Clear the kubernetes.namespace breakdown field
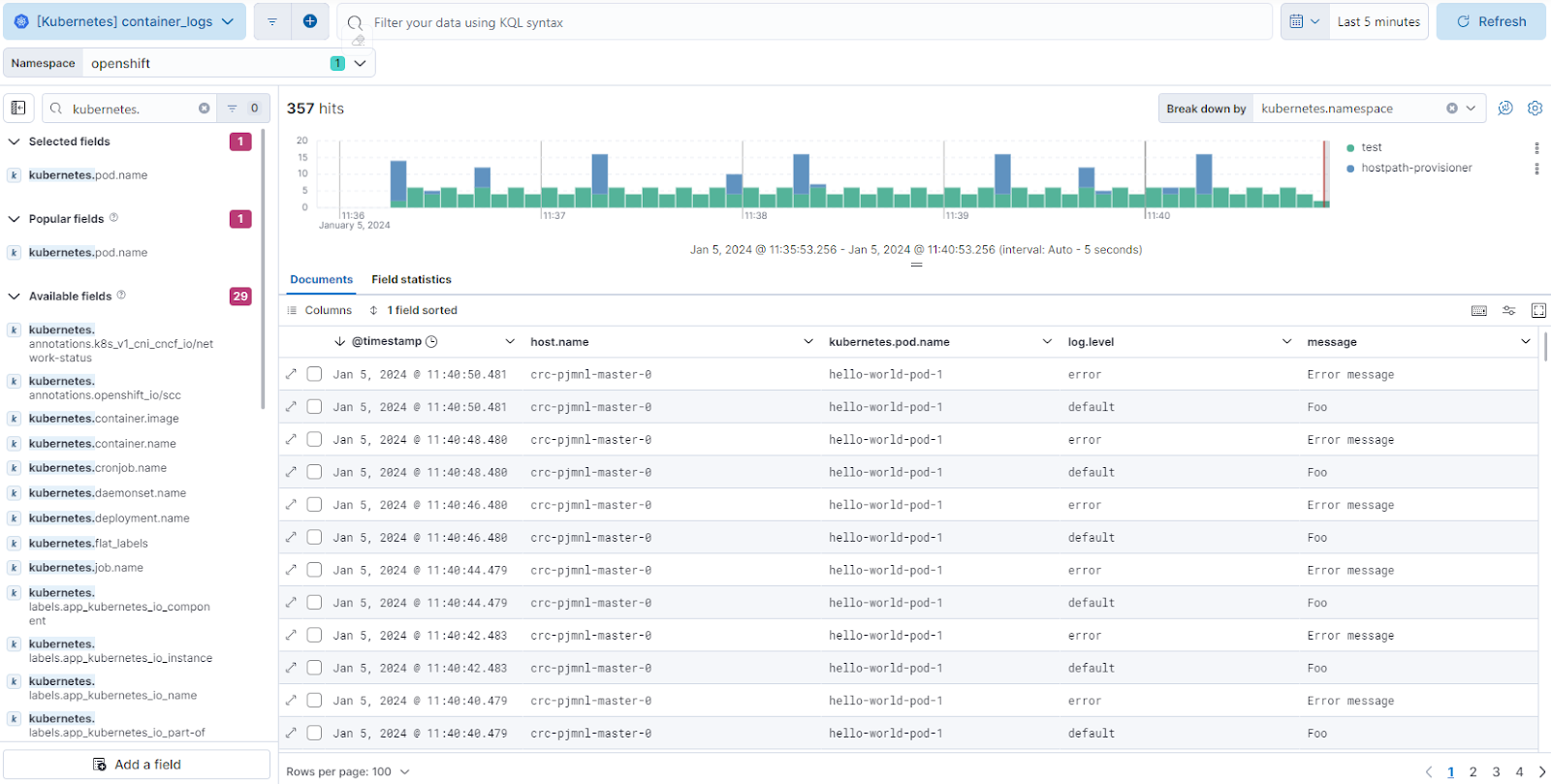 1451,109
